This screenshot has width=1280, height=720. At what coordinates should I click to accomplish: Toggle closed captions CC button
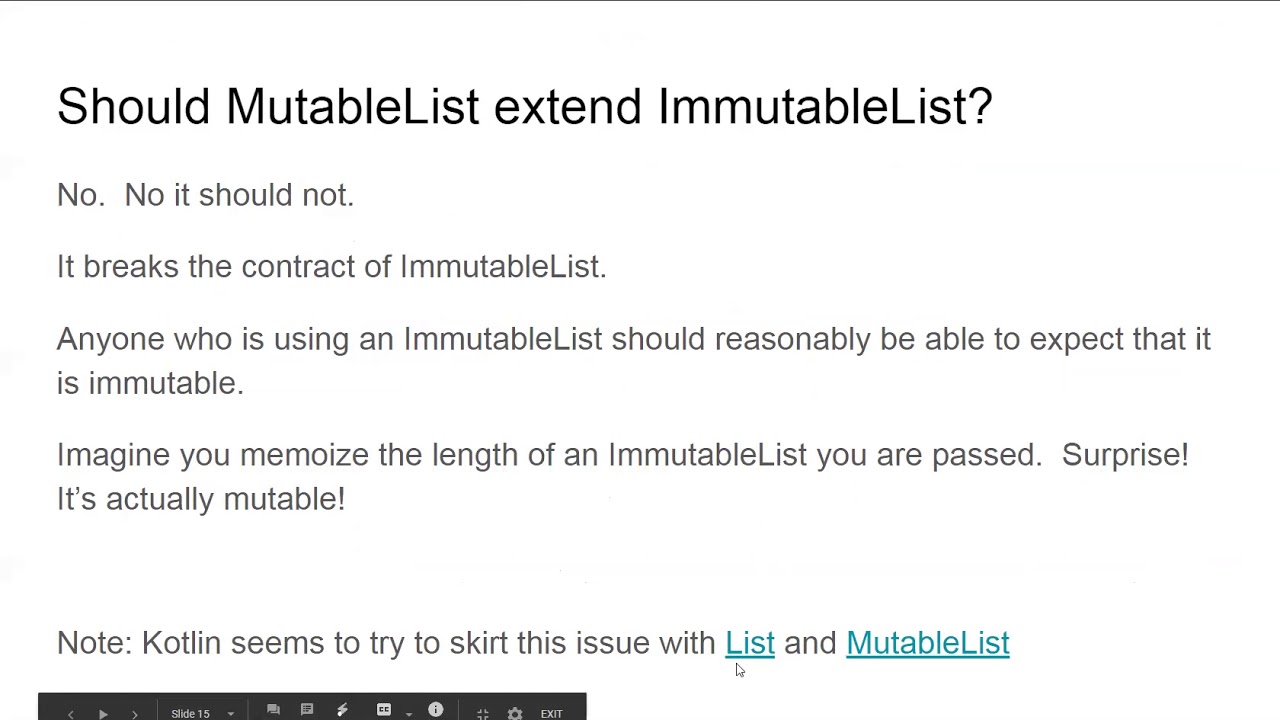coord(383,710)
